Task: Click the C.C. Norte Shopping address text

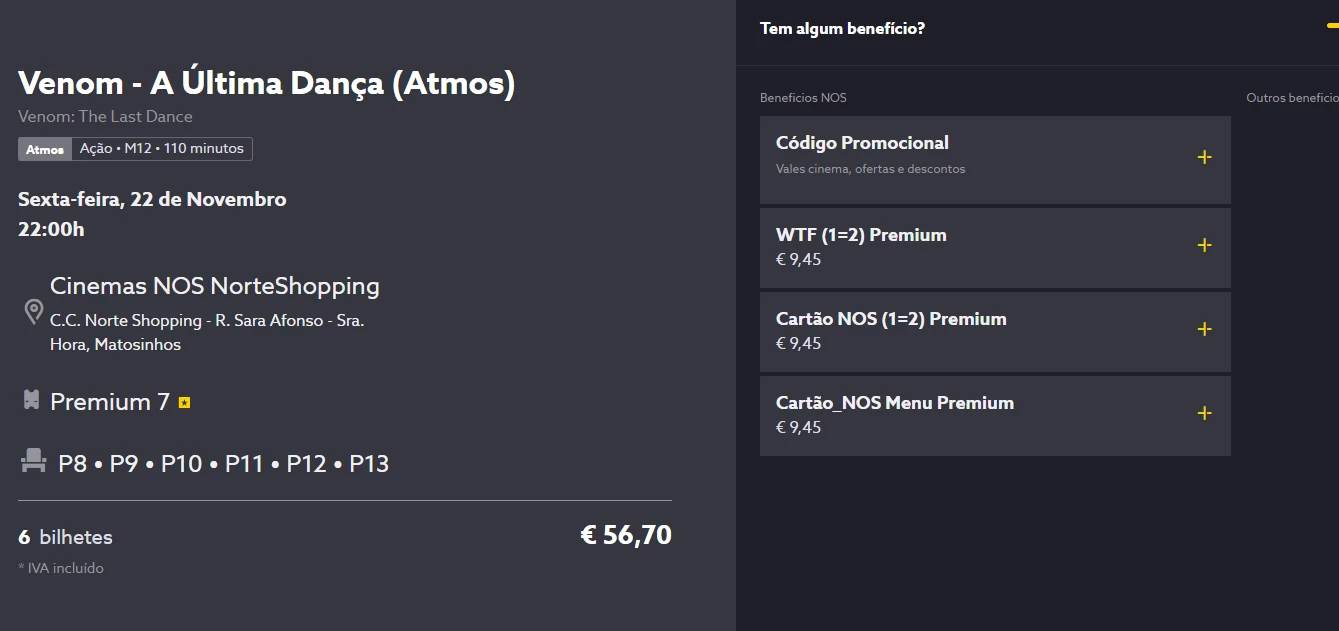Action: 206,332
